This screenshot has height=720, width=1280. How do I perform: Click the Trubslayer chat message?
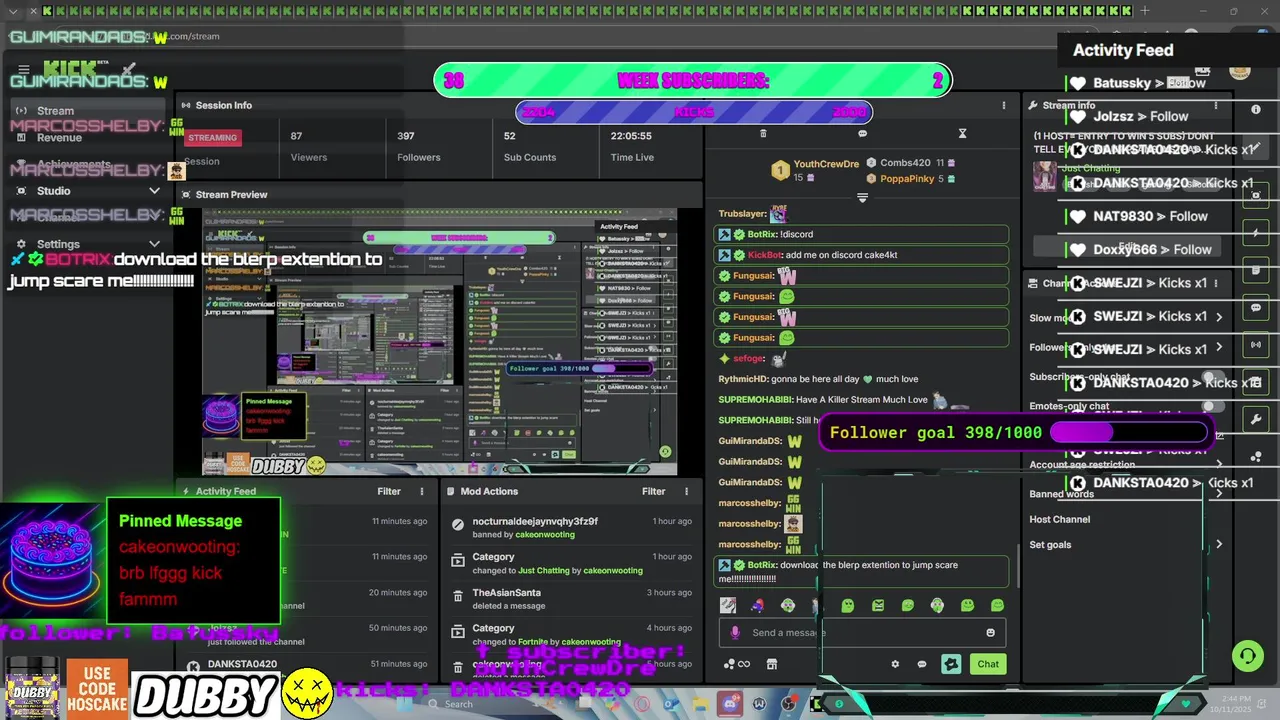click(x=753, y=213)
